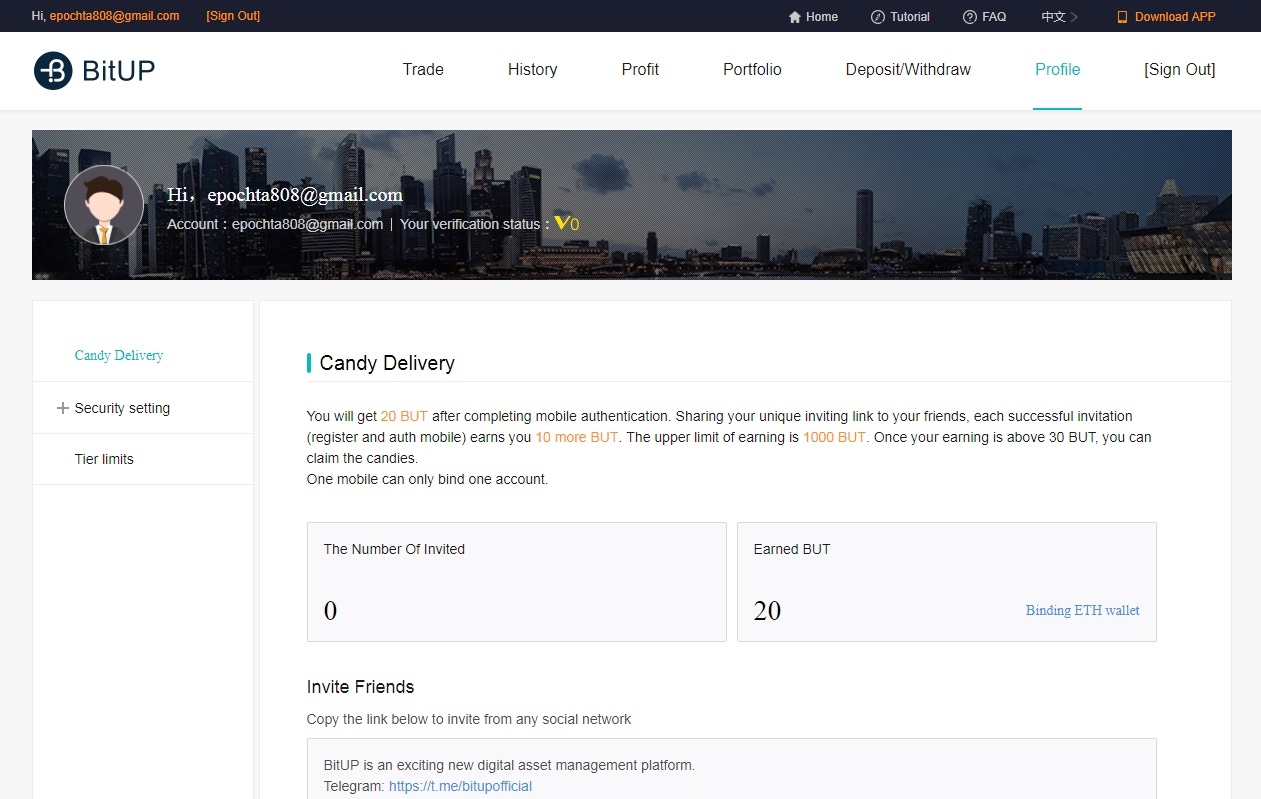Open the Home link text

[x=822, y=17]
